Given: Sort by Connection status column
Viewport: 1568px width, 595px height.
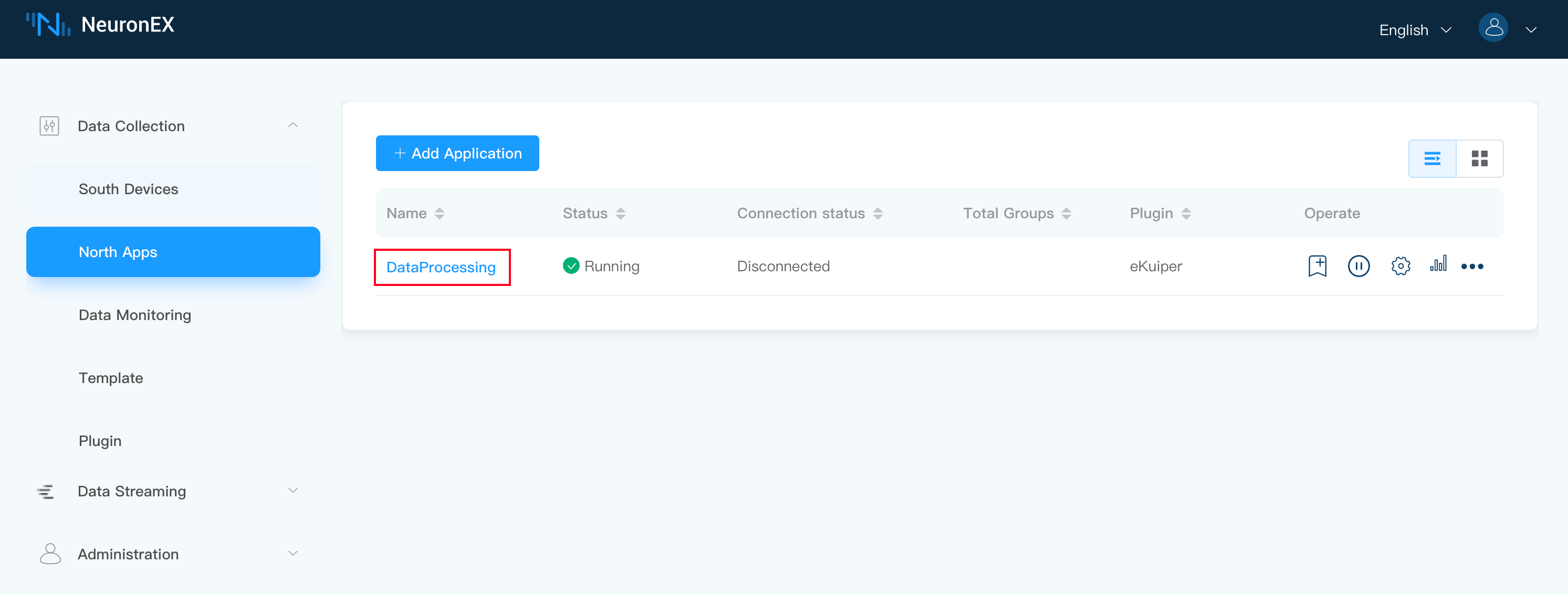Looking at the screenshot, I should click(x=877, y=214).
